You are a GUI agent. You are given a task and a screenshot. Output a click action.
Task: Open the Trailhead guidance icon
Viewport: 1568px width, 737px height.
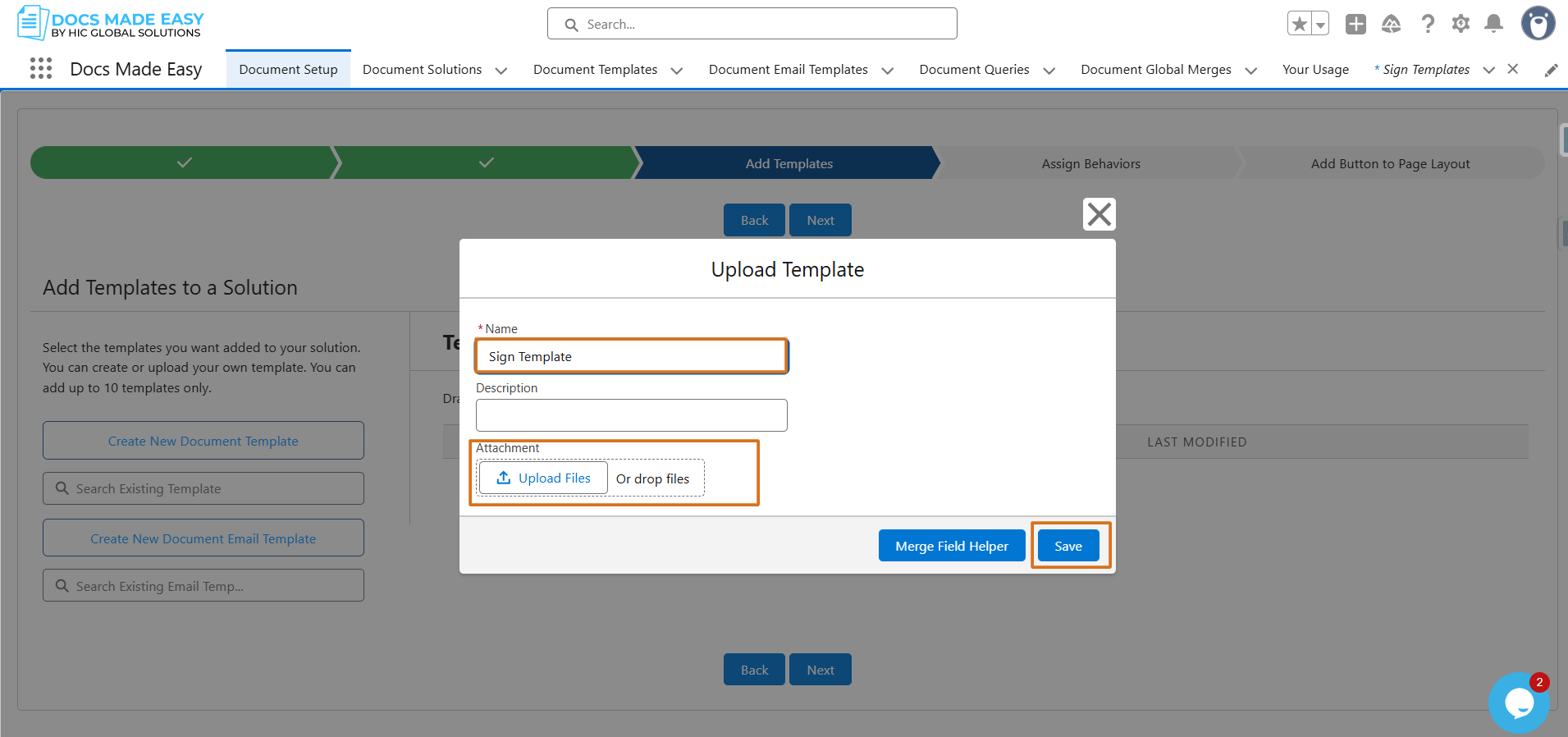pos(1391,25)
